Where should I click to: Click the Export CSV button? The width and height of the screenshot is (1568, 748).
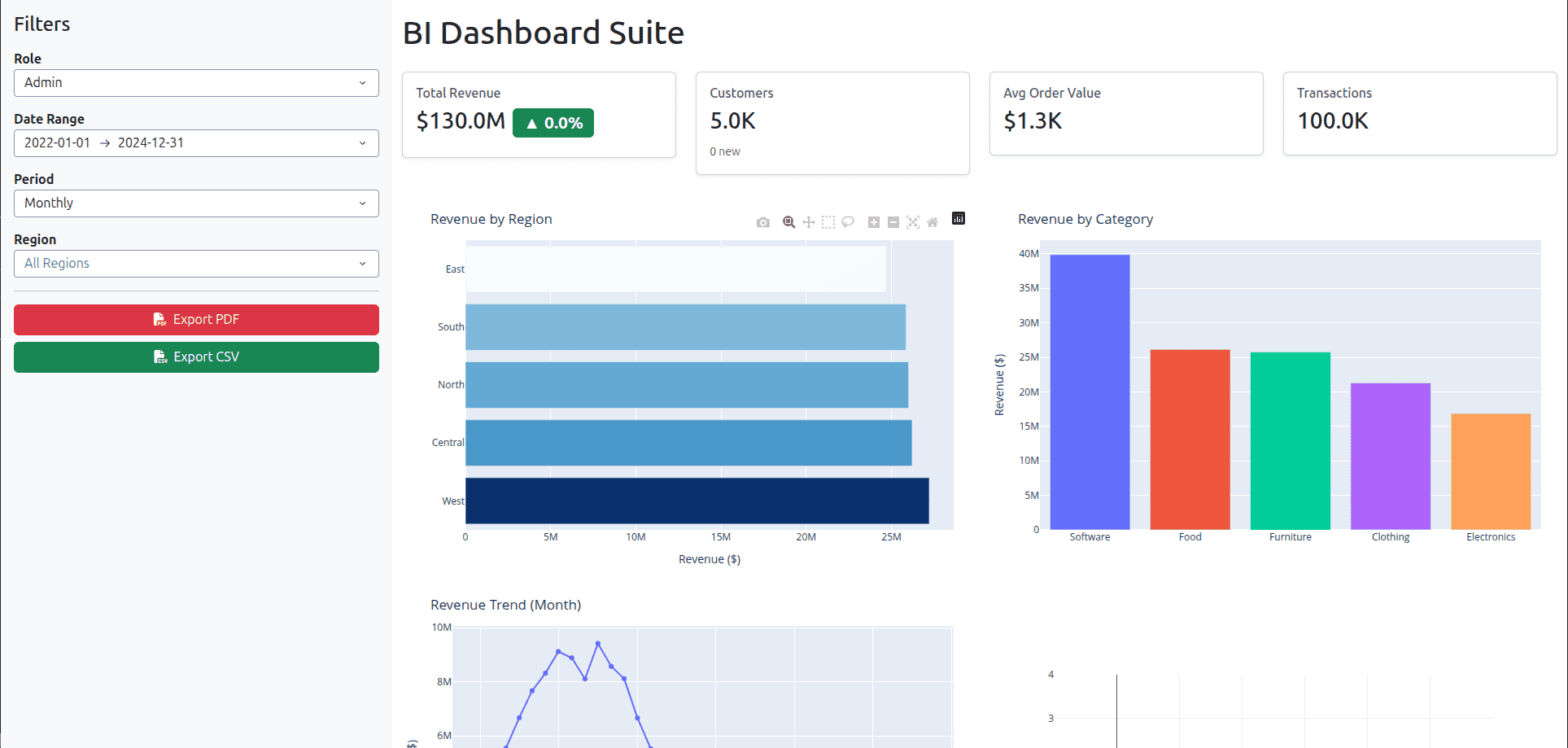pos(195,357)
